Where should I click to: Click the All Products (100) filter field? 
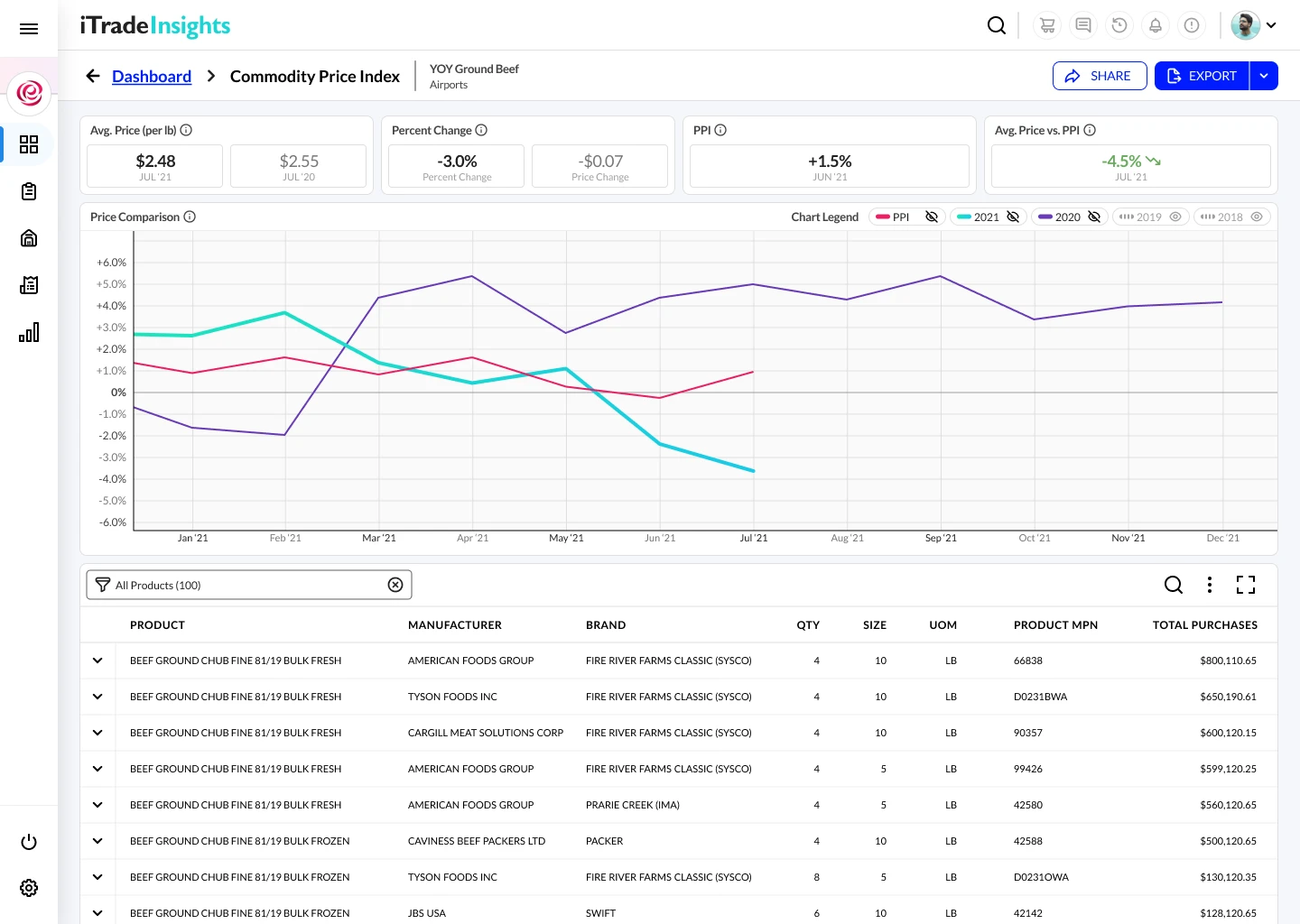[x=249, y=585]
